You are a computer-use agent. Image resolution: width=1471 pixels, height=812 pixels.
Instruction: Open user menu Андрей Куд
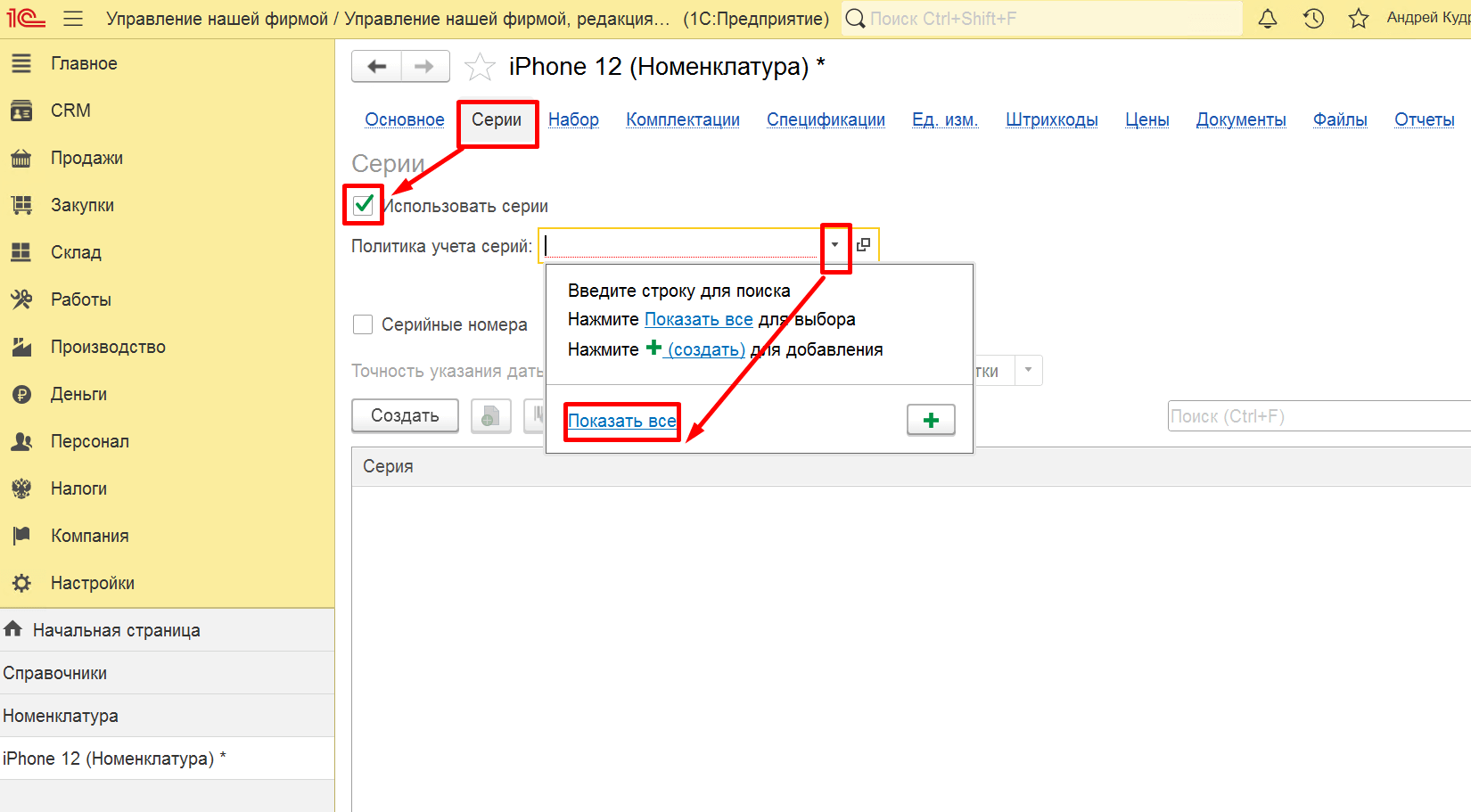pyautogui.click(x=1428, y=18)
